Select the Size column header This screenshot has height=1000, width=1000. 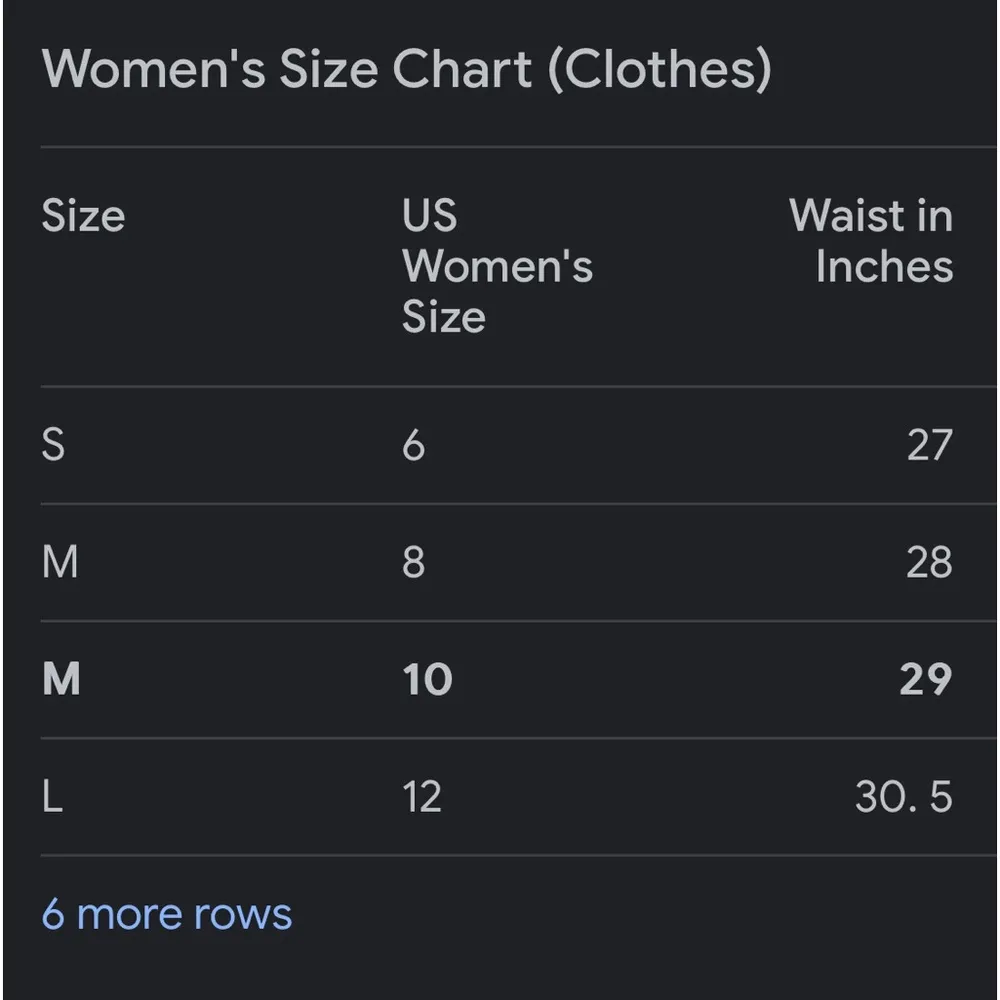pyautogui.click(x=83, y=216)
